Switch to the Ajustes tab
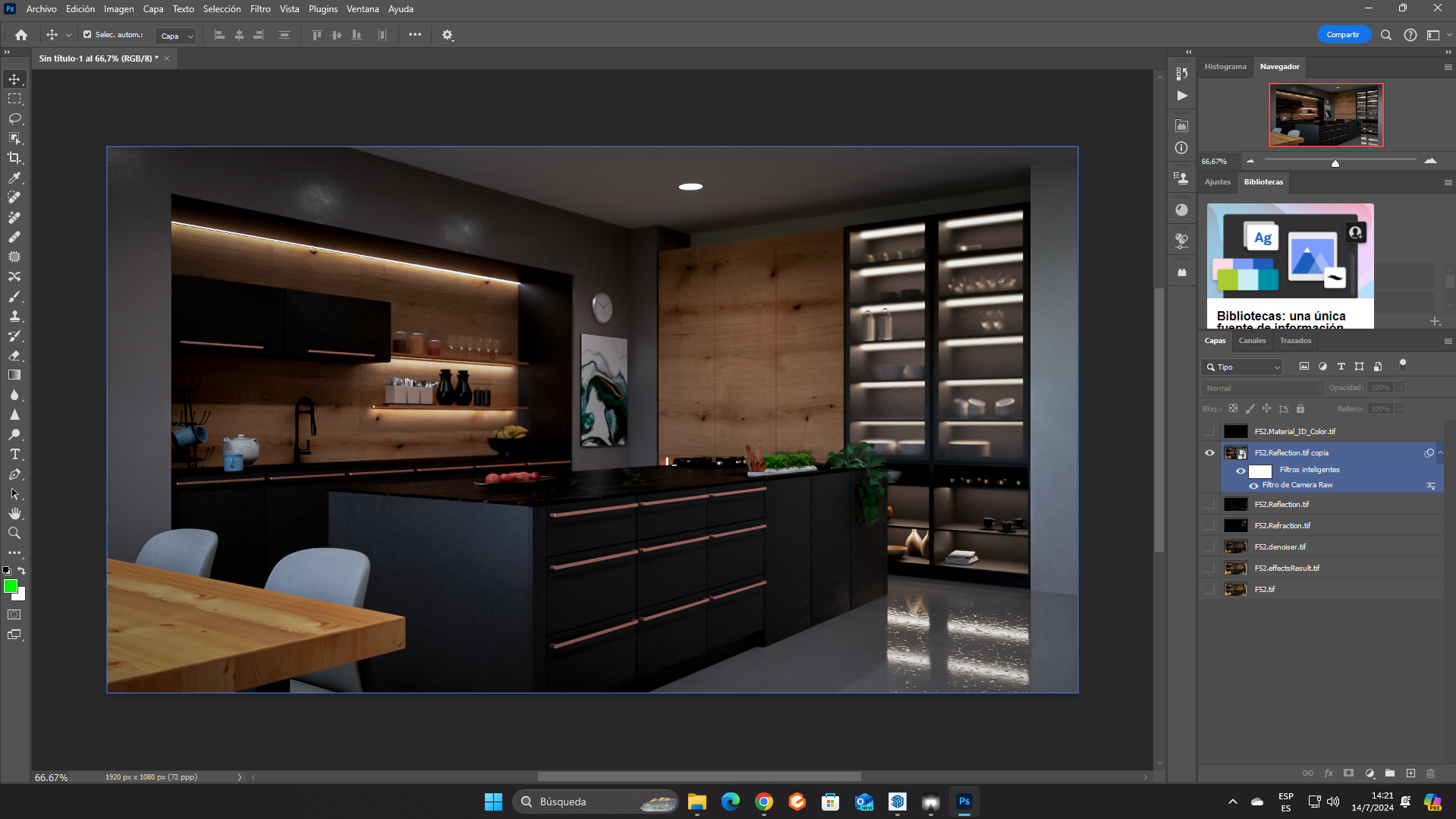Image resolution: width=1456 pixels, height=819 pixels. 1218,182
